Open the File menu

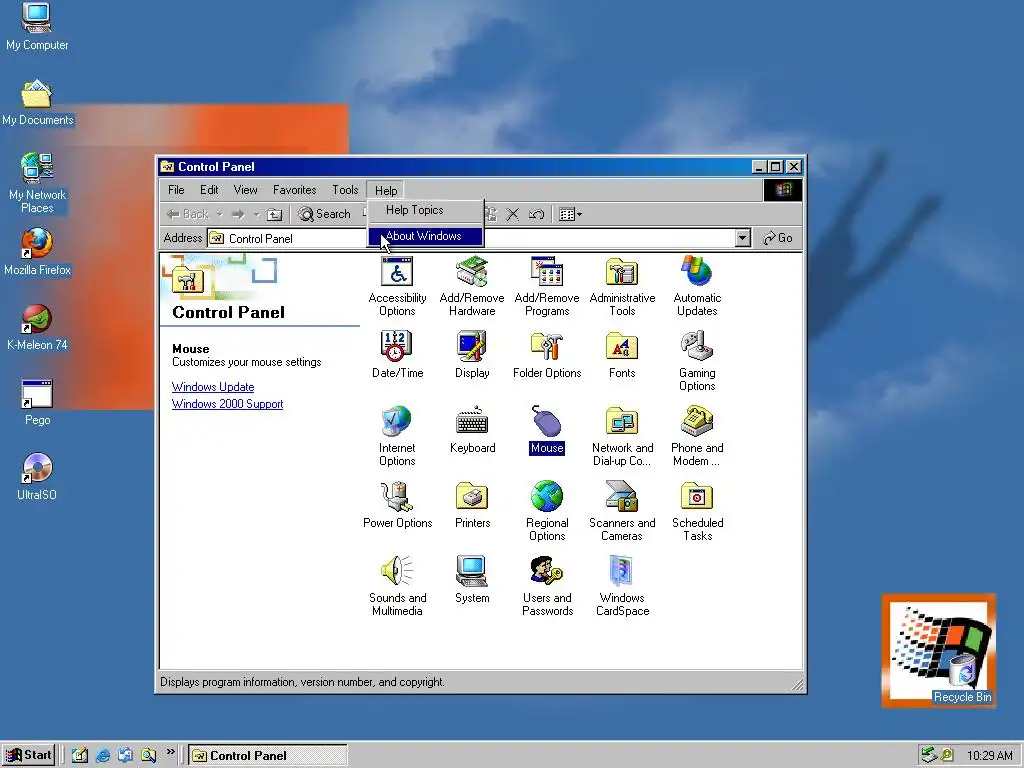pyautogui.click(x=176, y=190)
